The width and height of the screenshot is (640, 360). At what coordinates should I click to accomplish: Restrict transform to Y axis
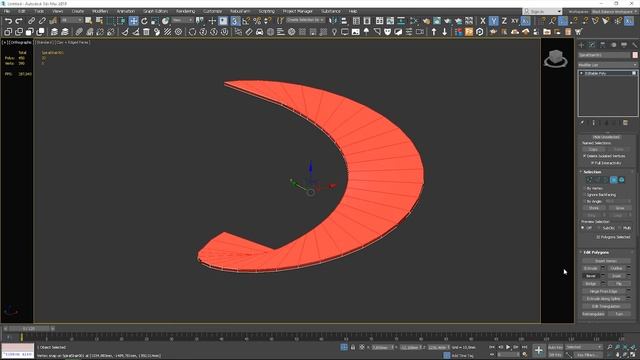(493, 20)
